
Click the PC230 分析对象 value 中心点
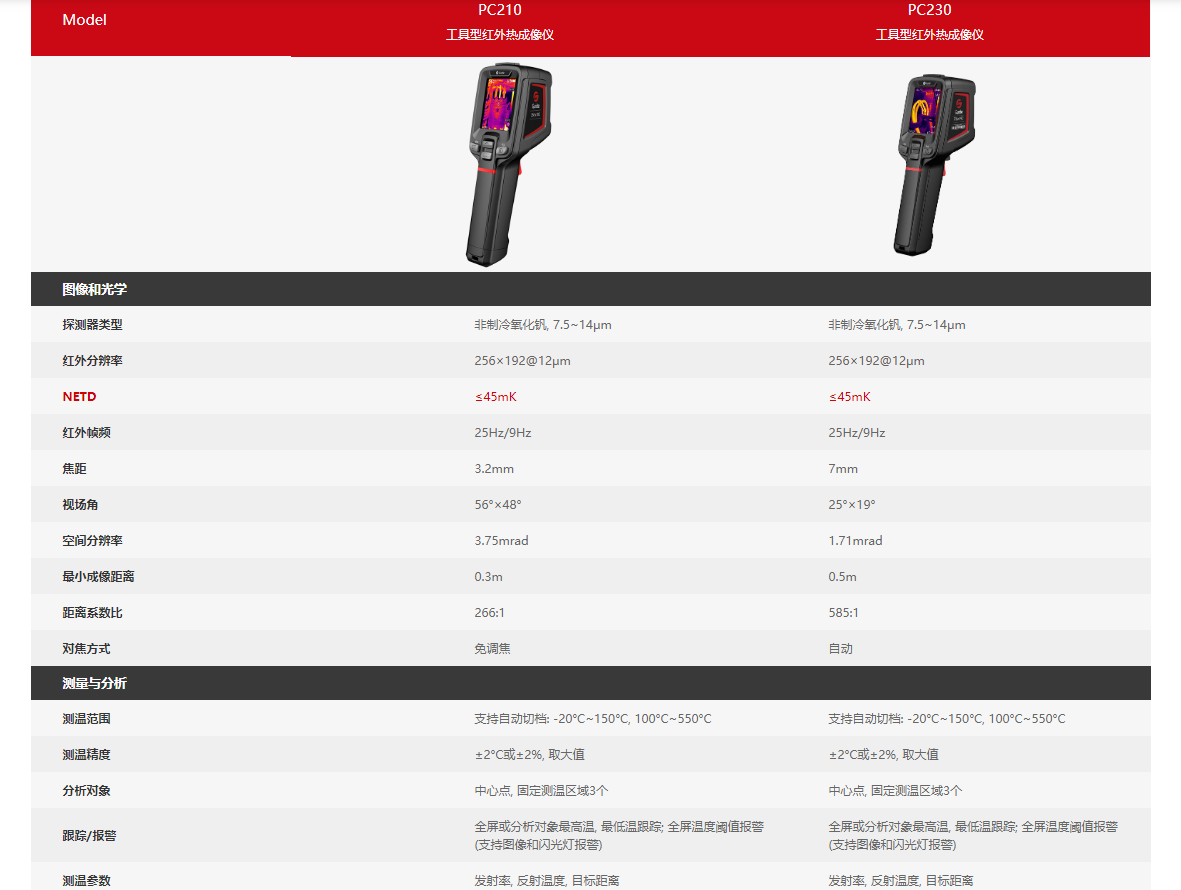point(895,791)
